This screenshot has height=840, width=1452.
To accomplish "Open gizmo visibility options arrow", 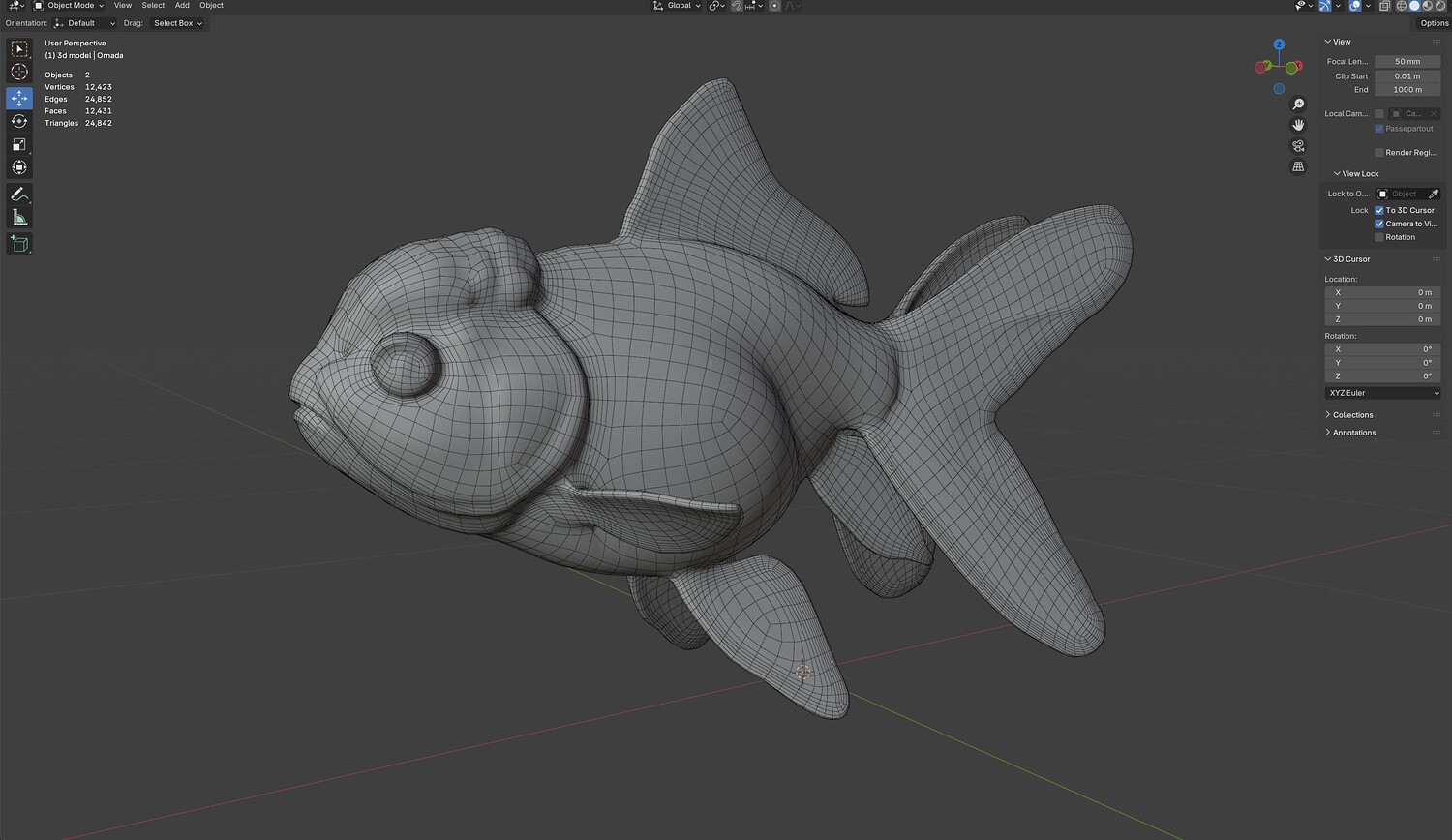I will 1338,6.
